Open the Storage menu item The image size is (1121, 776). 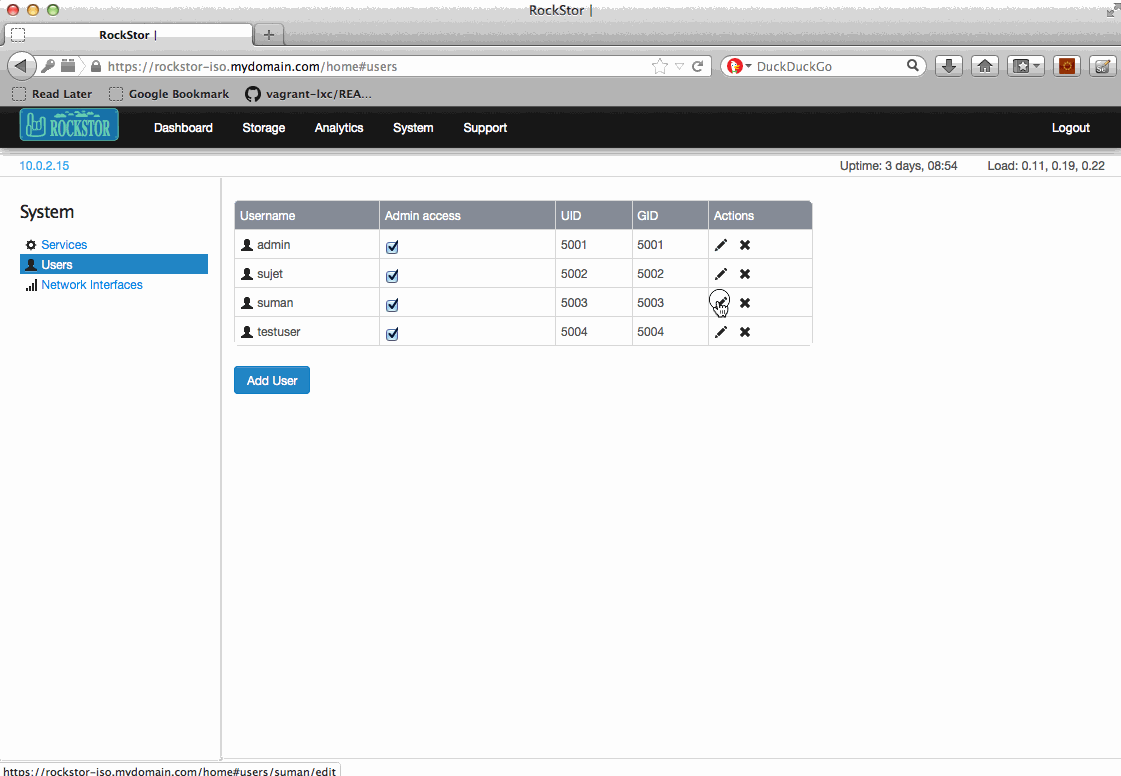coord(264,128)
